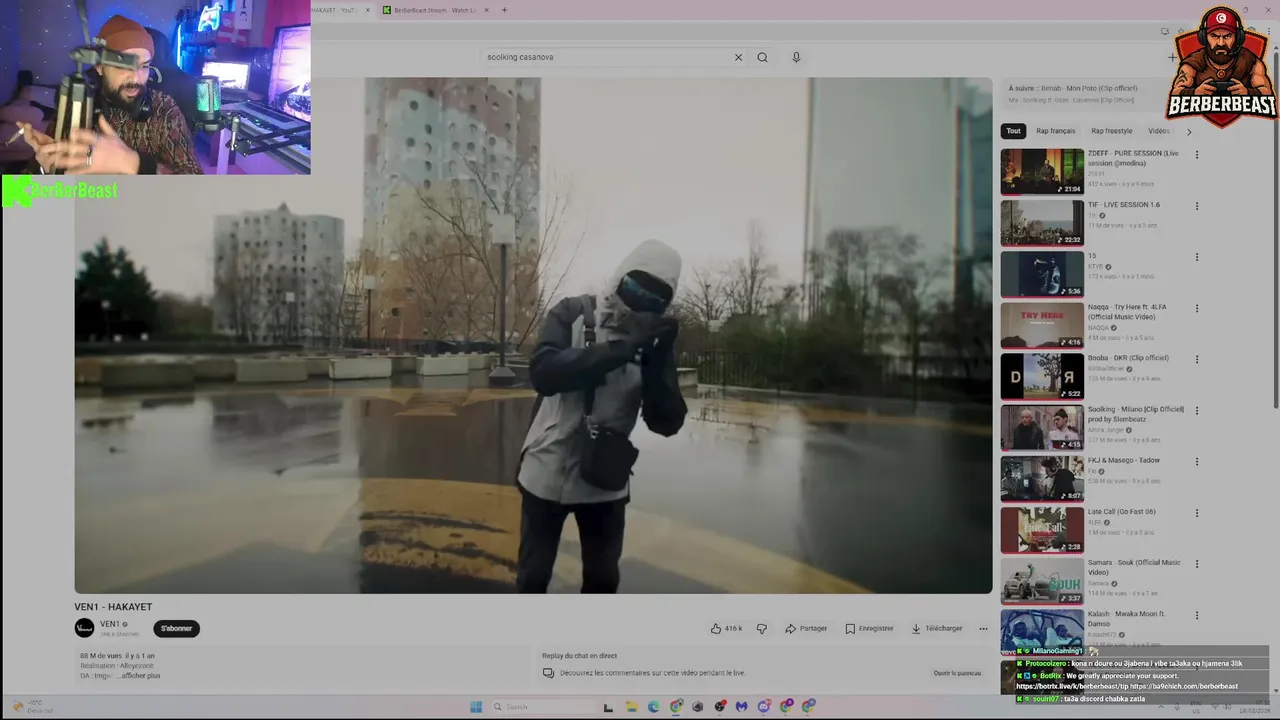The image size is (1280, 720).
Task: Dislike the video with thumbs-down icon
Action: pos(762,628)
